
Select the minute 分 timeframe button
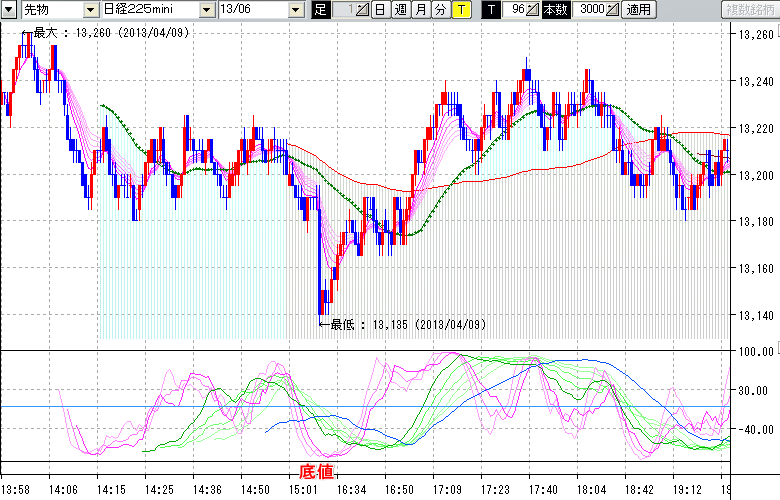click(440, 10)
